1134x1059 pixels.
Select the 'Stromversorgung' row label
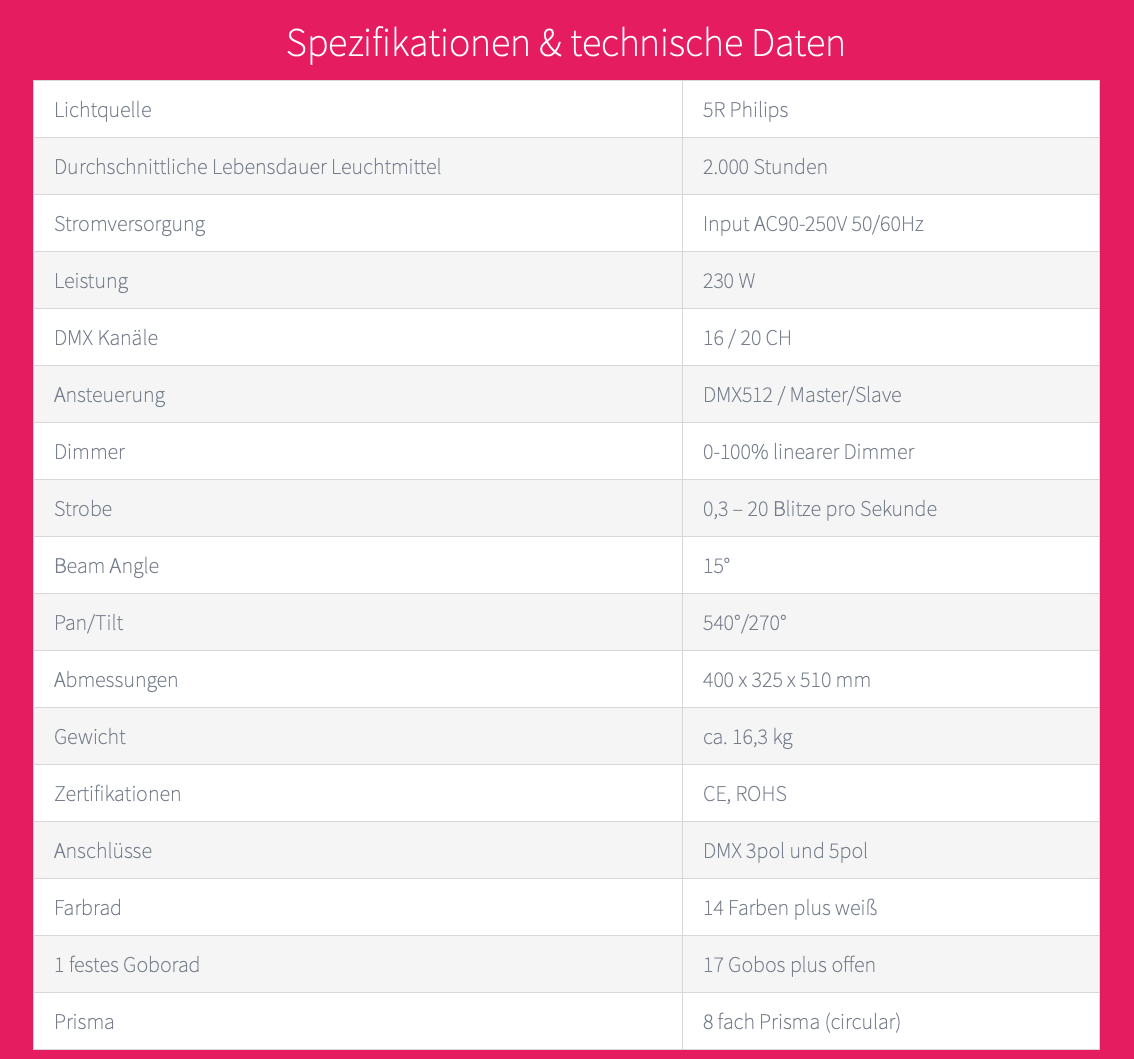(x=130, y=224)
